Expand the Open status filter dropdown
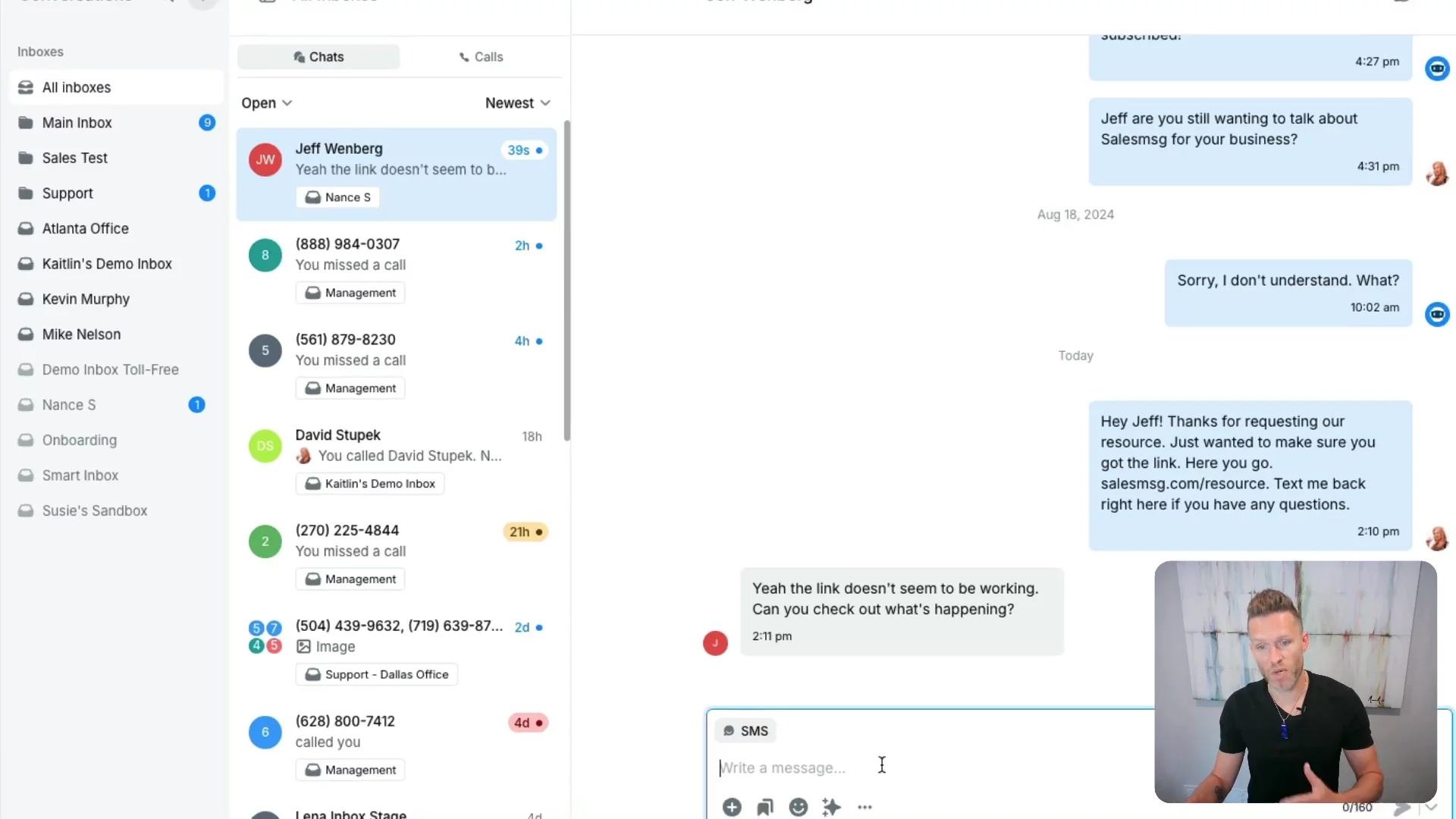Image resolution: width=1456 pixels, height=819 pixels. point(267,103)
